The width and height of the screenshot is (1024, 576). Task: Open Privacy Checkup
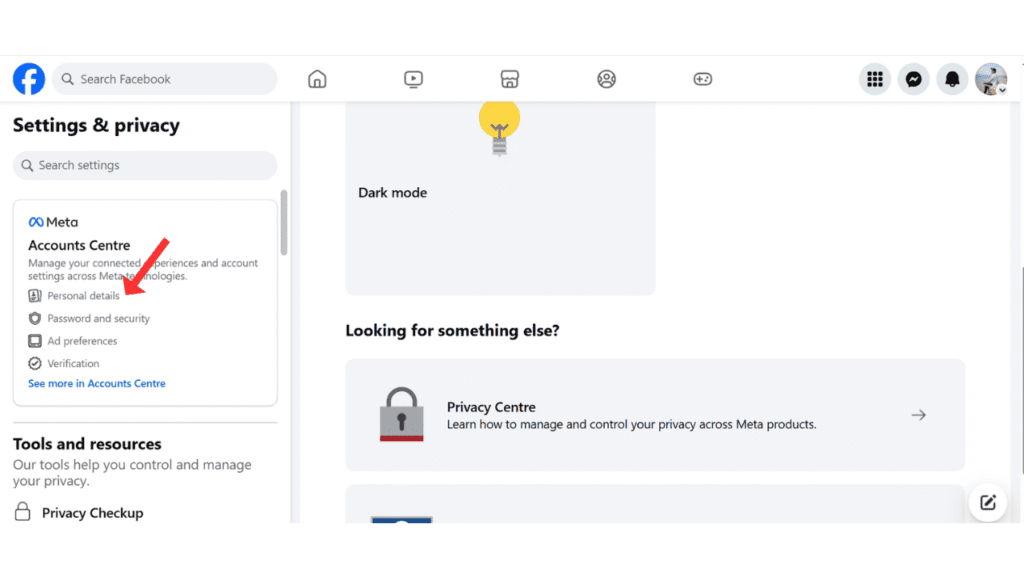click(x=91, y=512)
